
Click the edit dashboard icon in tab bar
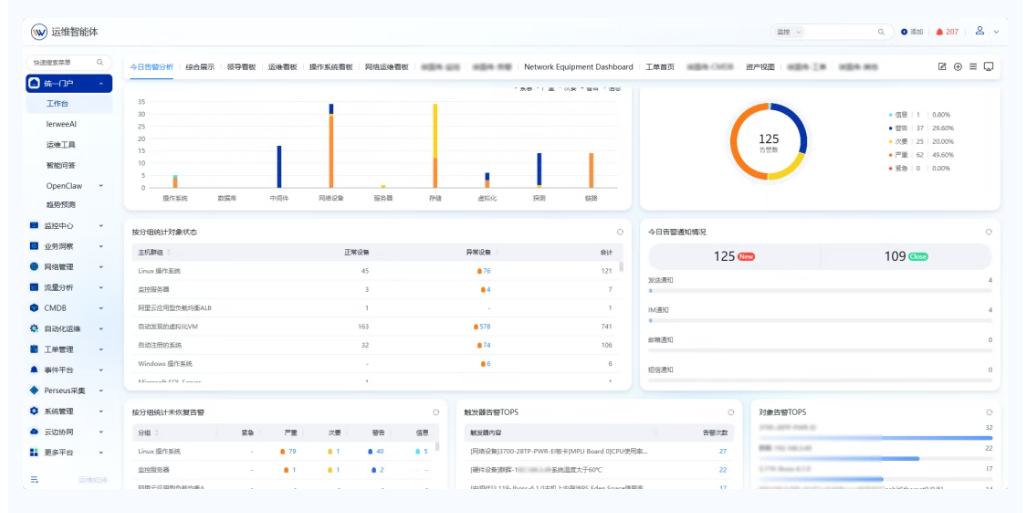click(942, 67)
